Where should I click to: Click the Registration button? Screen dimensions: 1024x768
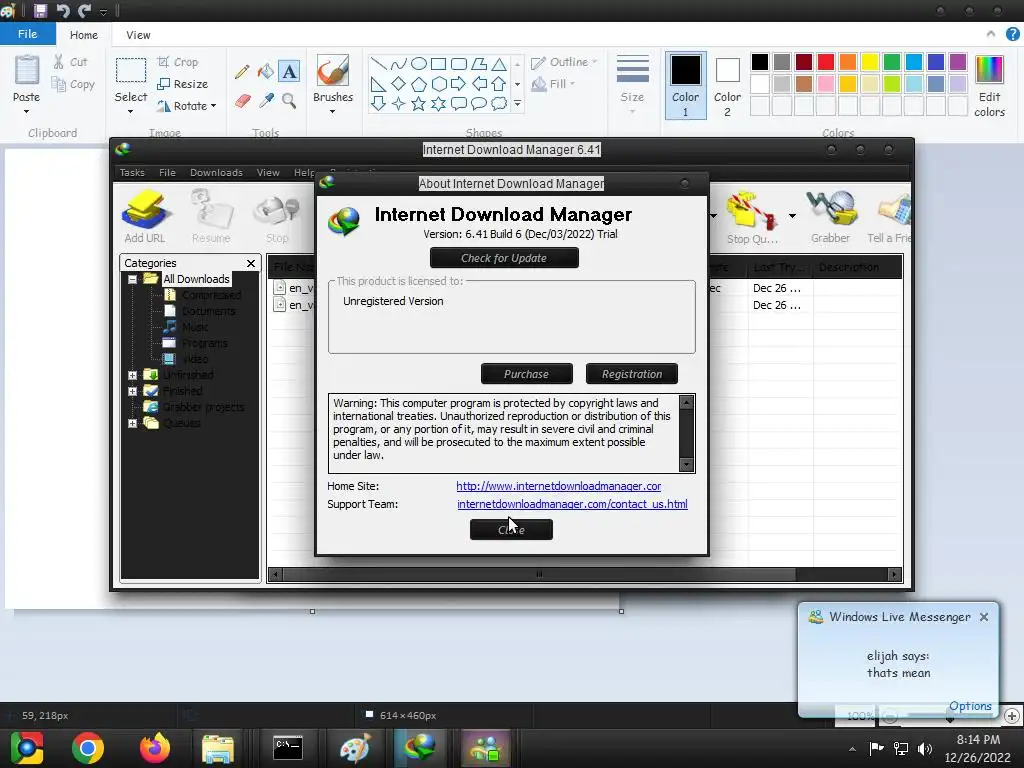pos(632,374)
